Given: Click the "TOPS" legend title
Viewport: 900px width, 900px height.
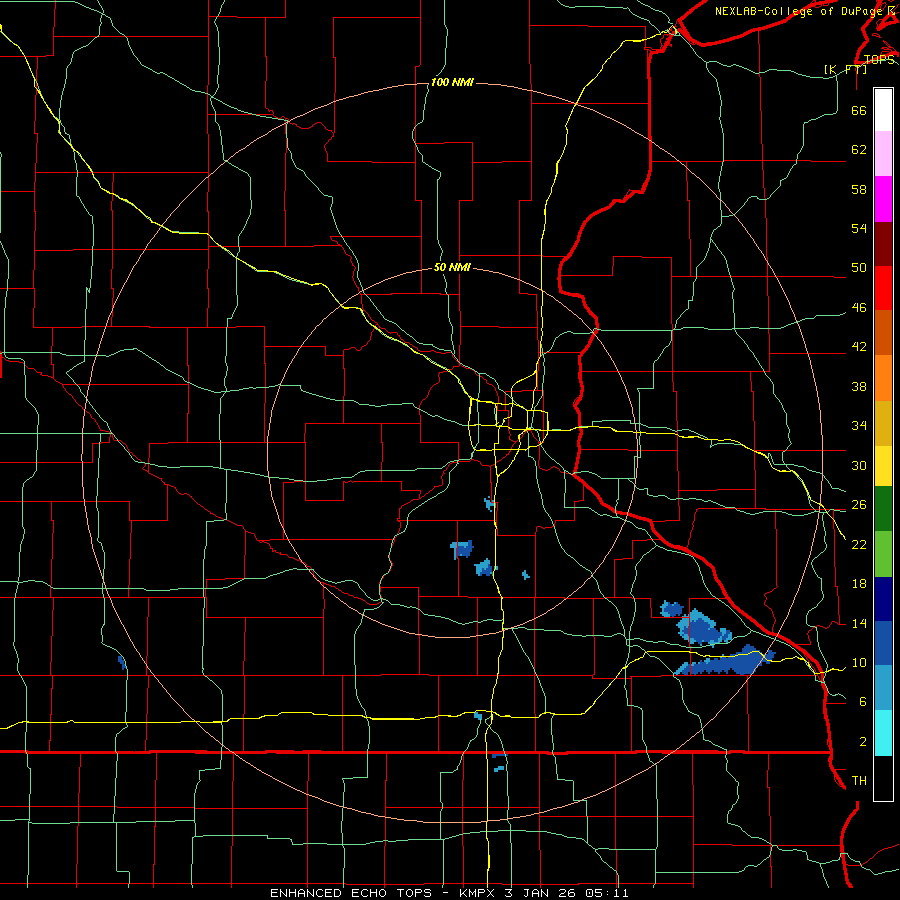Looking at the screenshot, I should tap(879, 60).
